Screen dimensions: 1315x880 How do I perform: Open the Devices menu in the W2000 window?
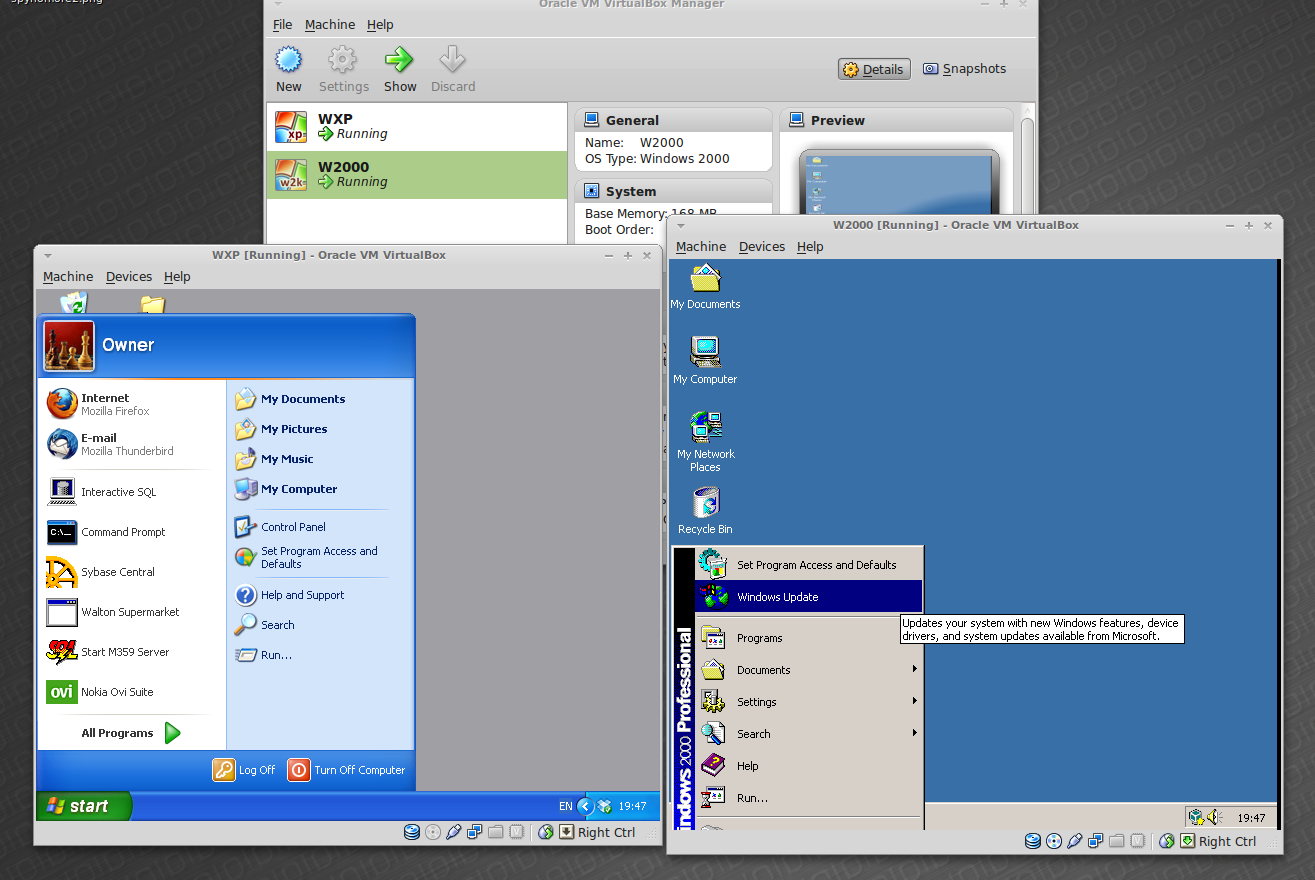[x=762, y=247]
